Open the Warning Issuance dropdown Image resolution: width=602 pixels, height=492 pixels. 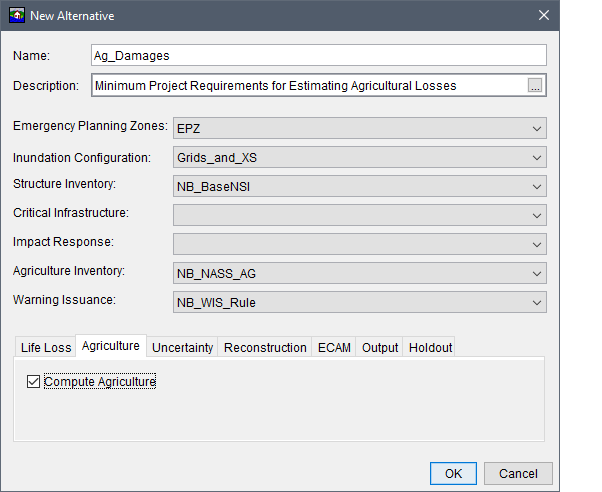[x=360, y=302]
